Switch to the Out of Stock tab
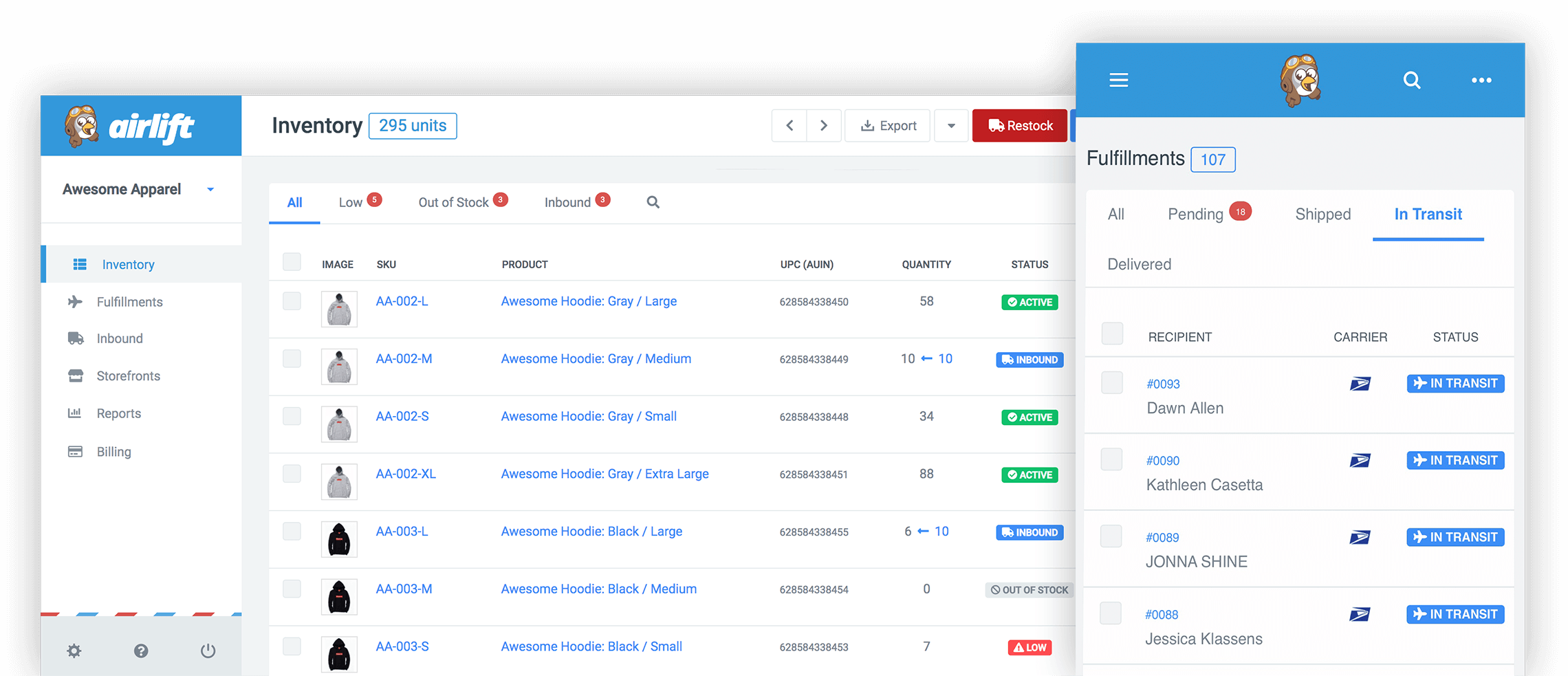The width and height of the screenshot is (1568, 676). (x=454, y=202)
